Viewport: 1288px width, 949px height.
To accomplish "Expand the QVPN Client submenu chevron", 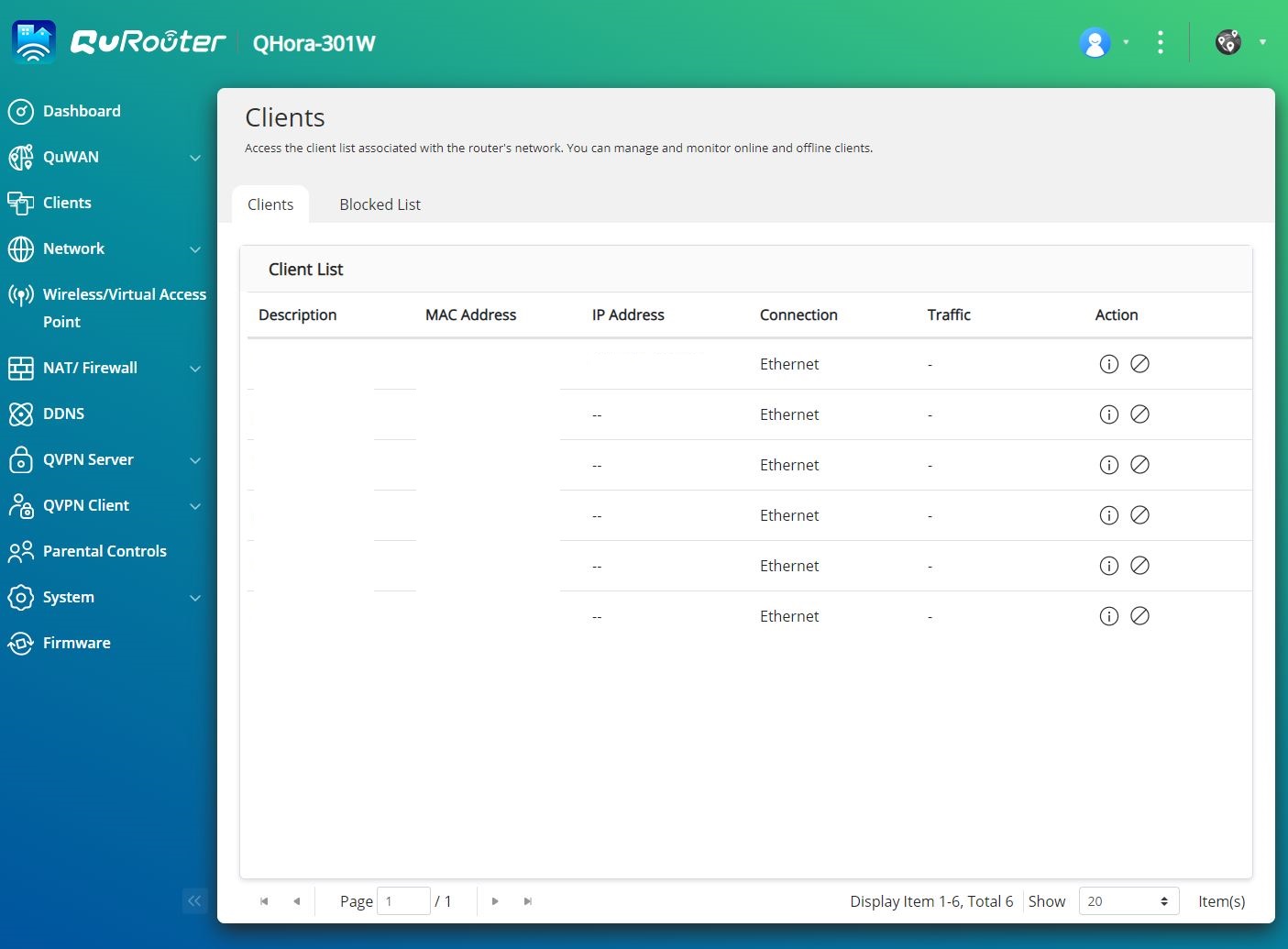I will [x=195, y=506].
